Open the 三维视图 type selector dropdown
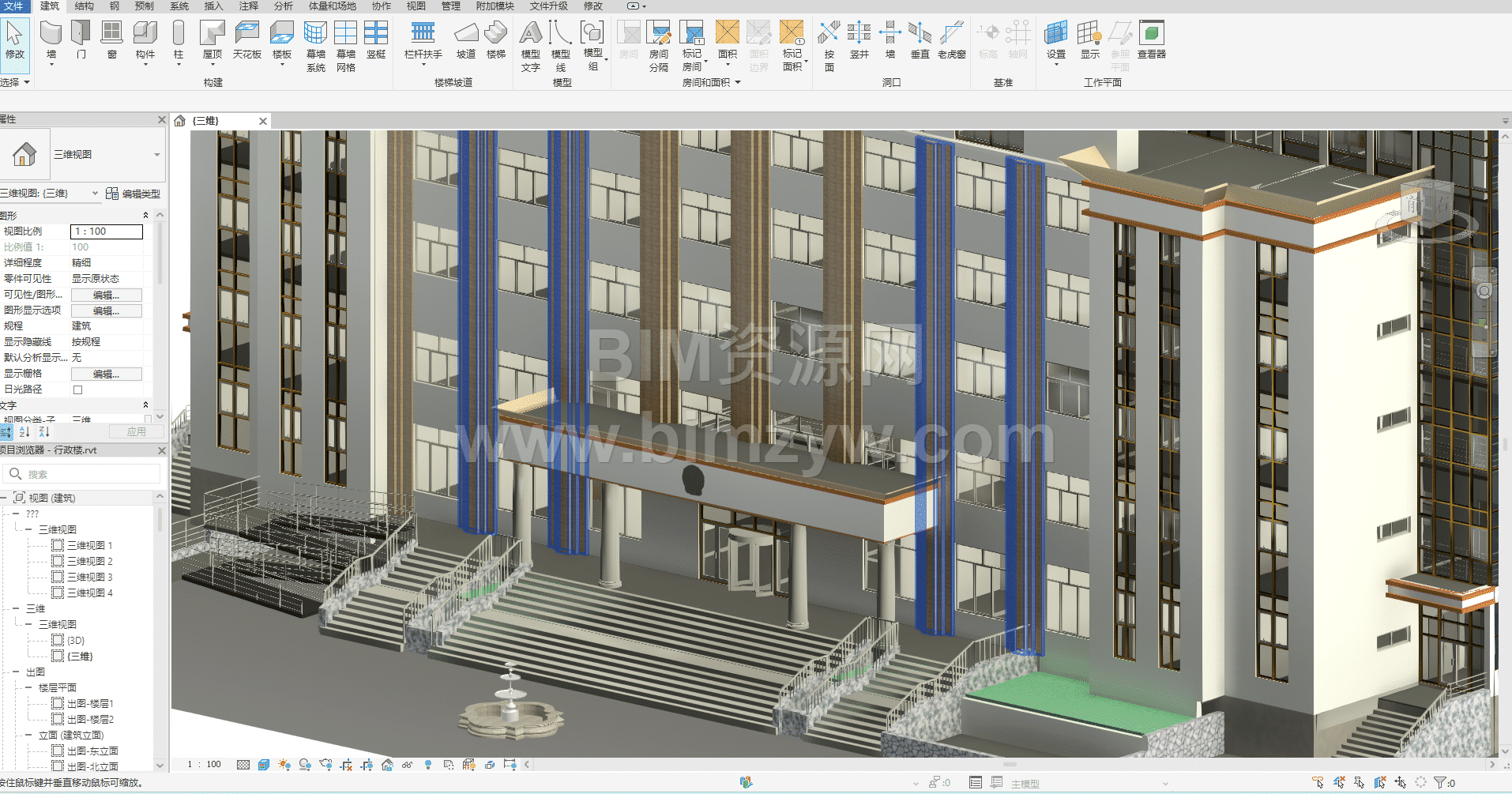1512x794 pixels. tap(157, 155)
